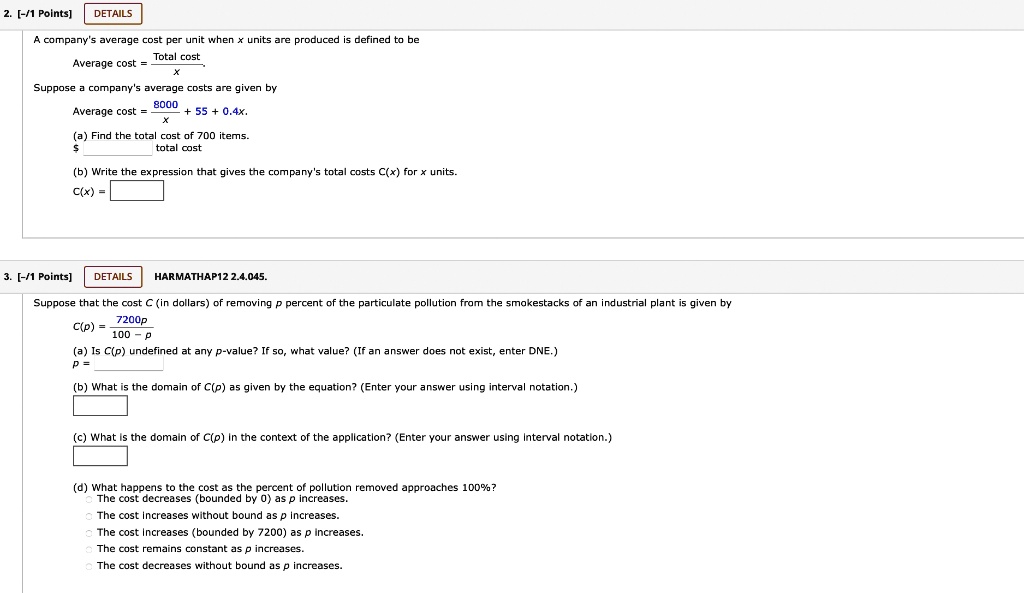
Task: Click the C(x) expression answer box
Action: point(136,190)
